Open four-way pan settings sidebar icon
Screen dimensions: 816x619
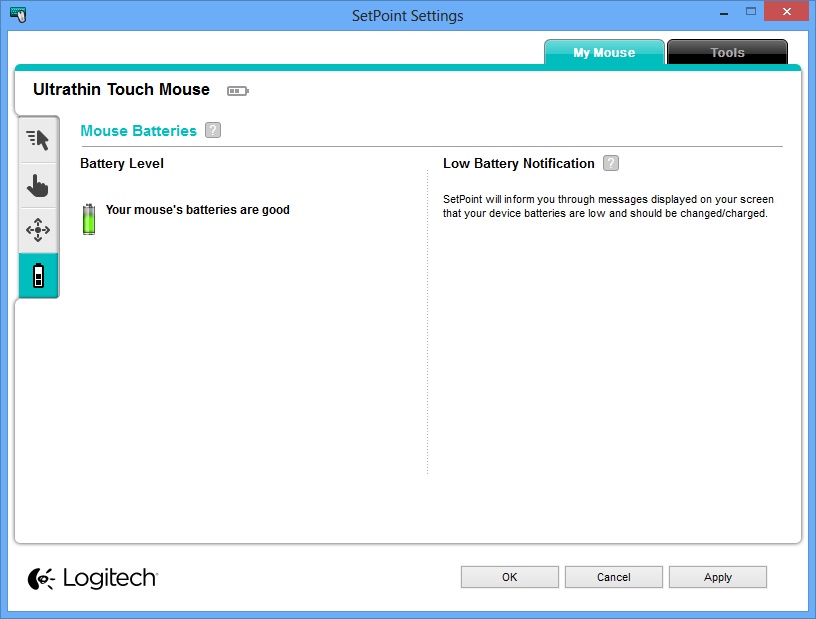[38, 230]
